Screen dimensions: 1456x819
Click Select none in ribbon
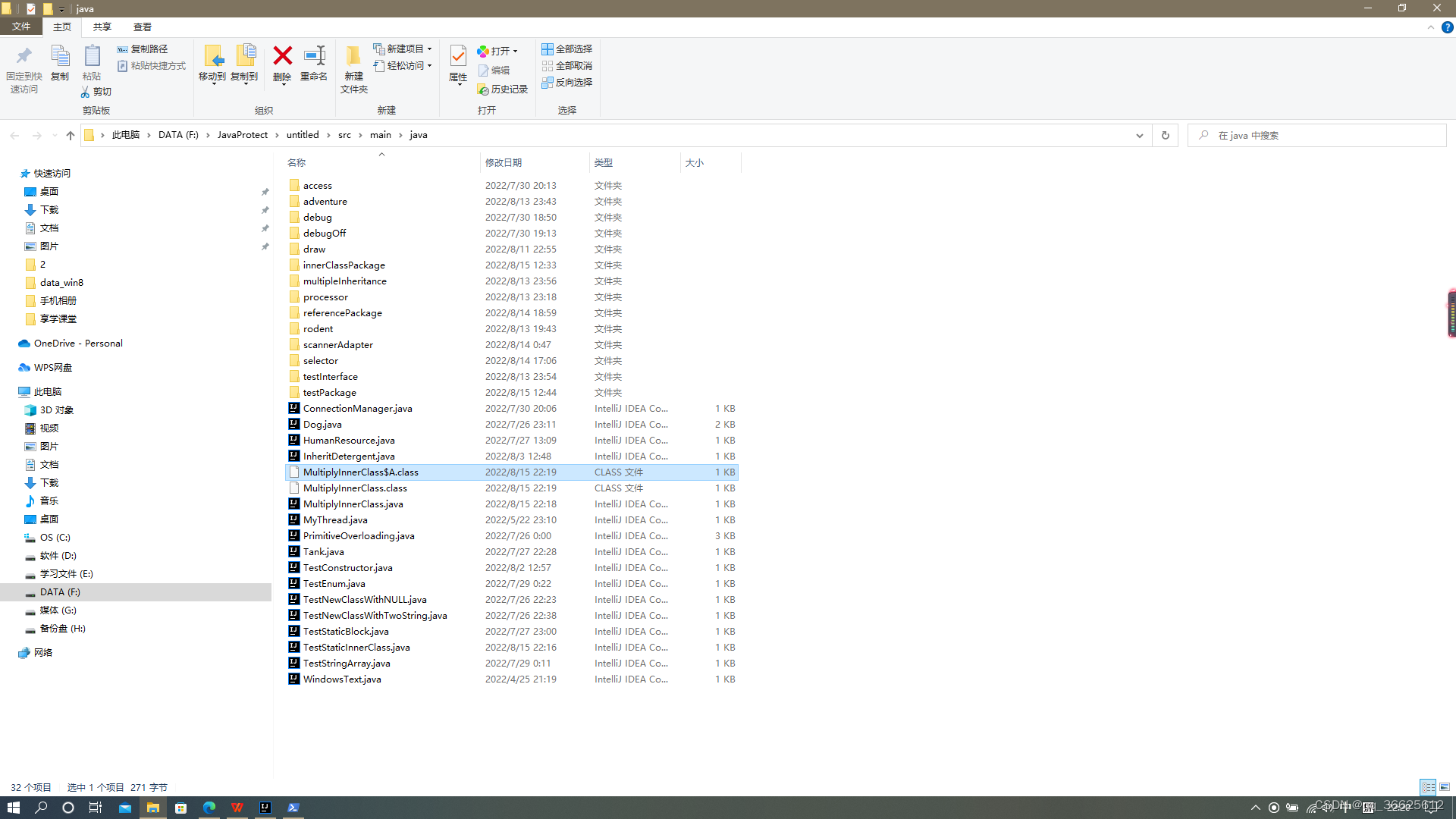tap(566, 66)
